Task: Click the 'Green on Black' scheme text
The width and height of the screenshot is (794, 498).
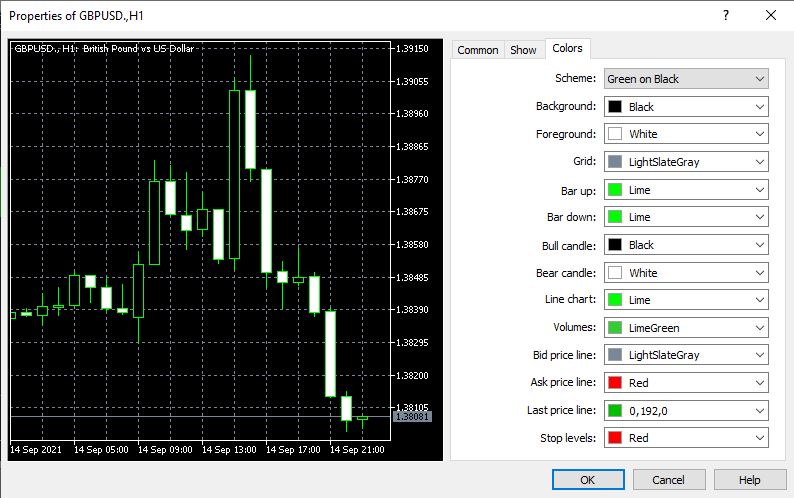Action: pyautogui.click(x=643, y=79)
